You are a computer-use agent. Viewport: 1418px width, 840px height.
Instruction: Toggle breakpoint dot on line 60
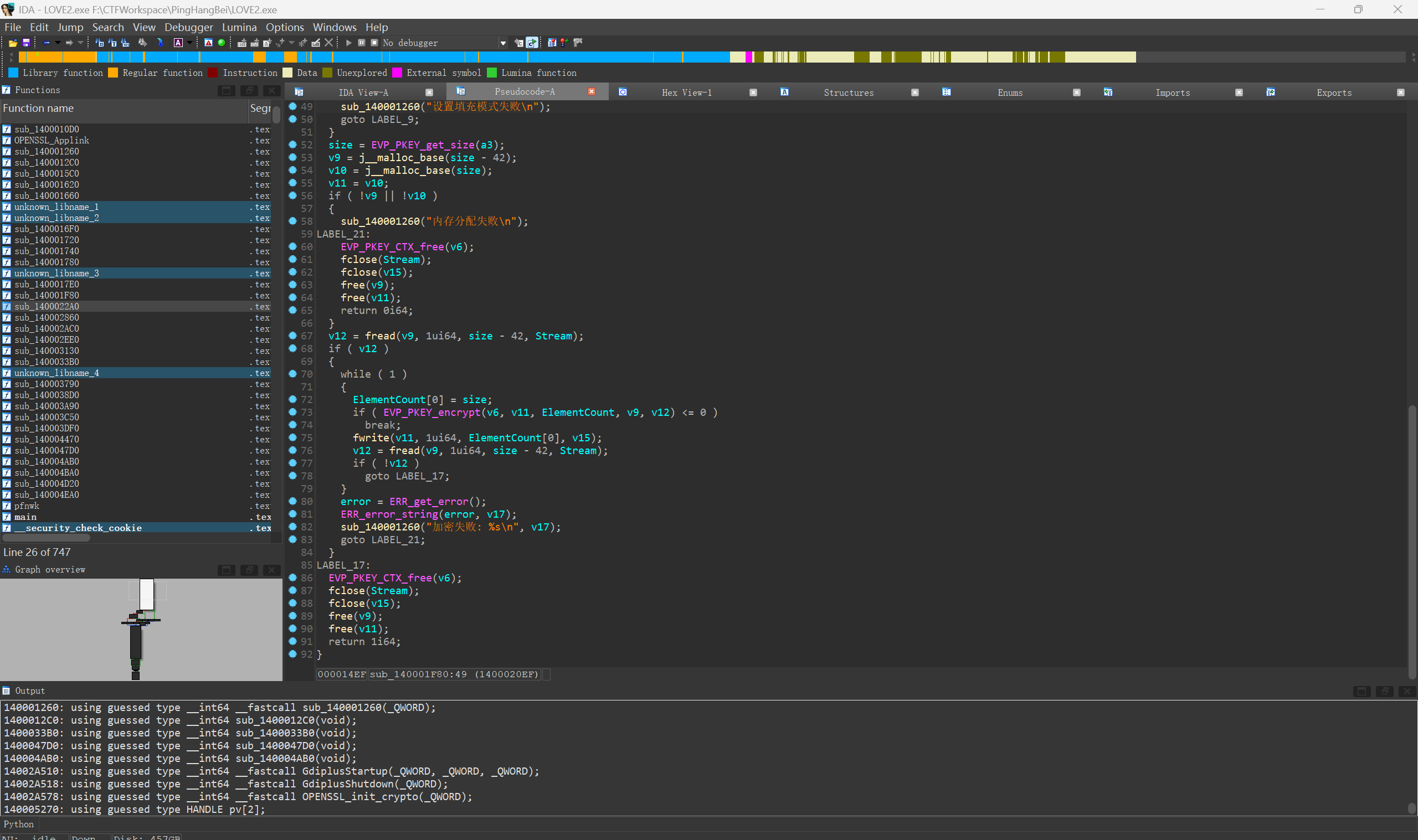point(292,246)
